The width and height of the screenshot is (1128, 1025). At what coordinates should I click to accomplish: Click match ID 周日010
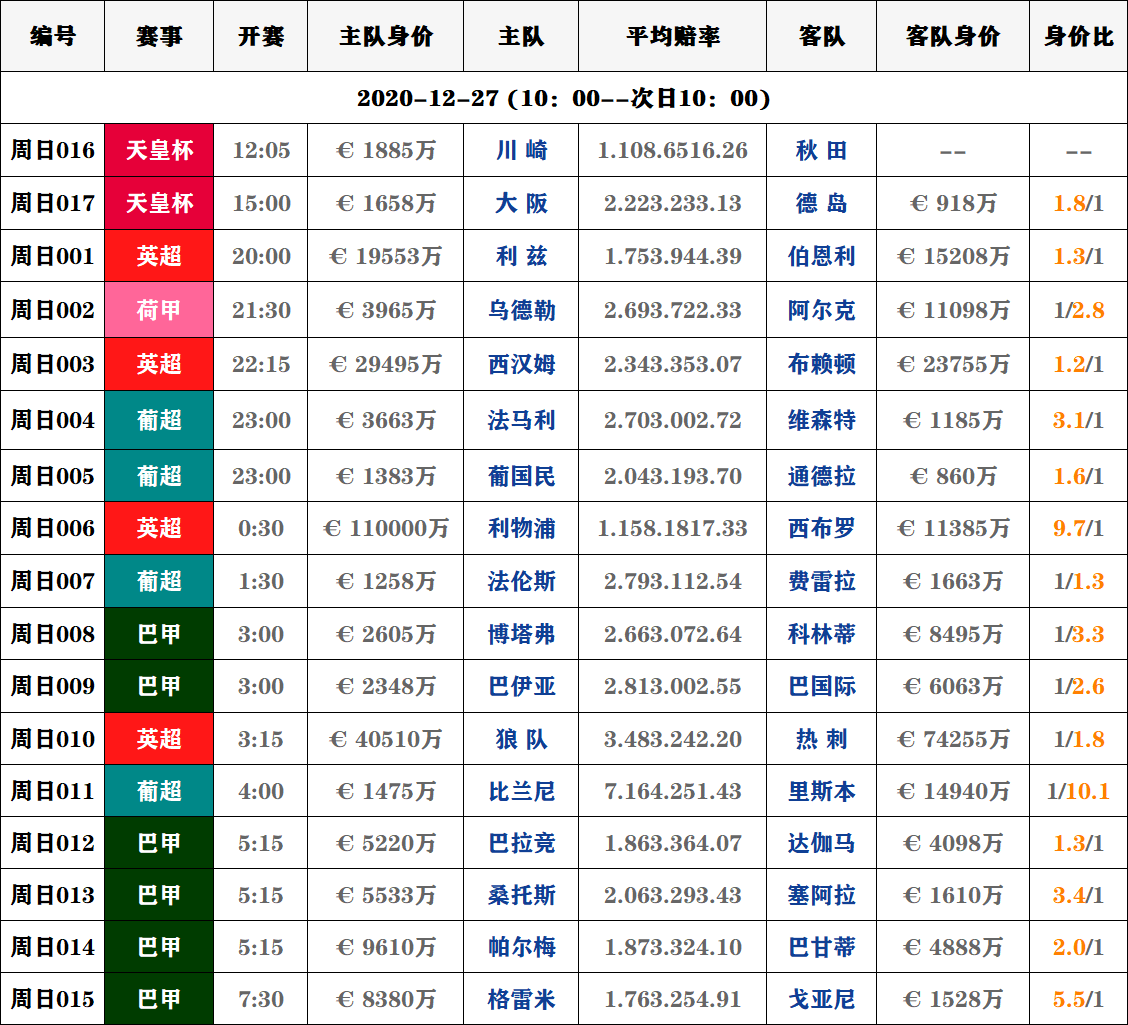53,739
